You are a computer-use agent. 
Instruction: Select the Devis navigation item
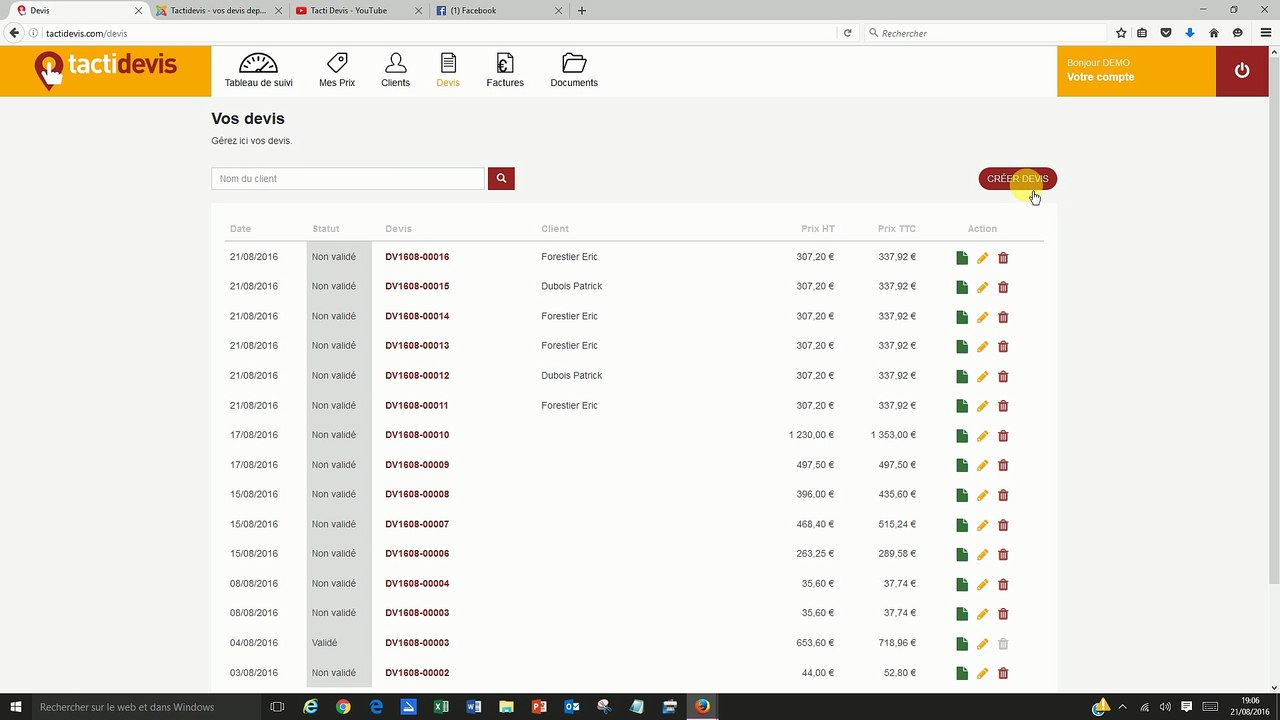[x=448, y=71]
